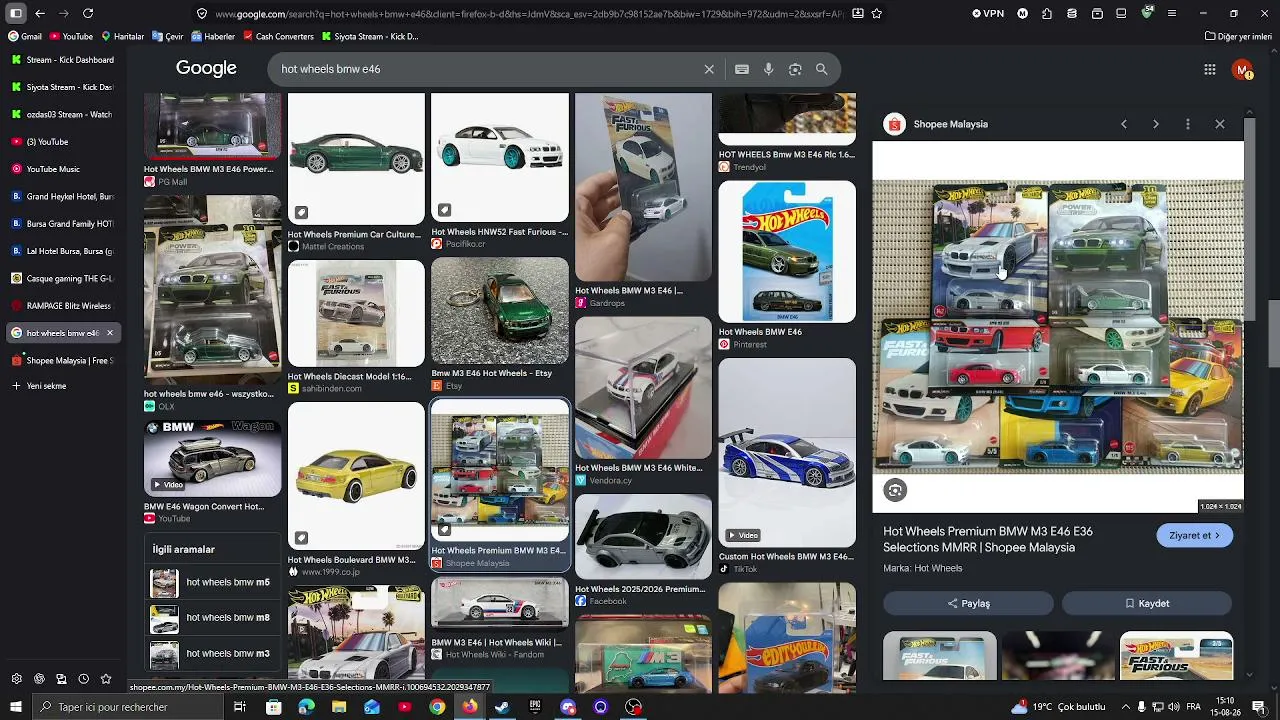Open the AI chatbot sidebar icon

coord(39,679)
